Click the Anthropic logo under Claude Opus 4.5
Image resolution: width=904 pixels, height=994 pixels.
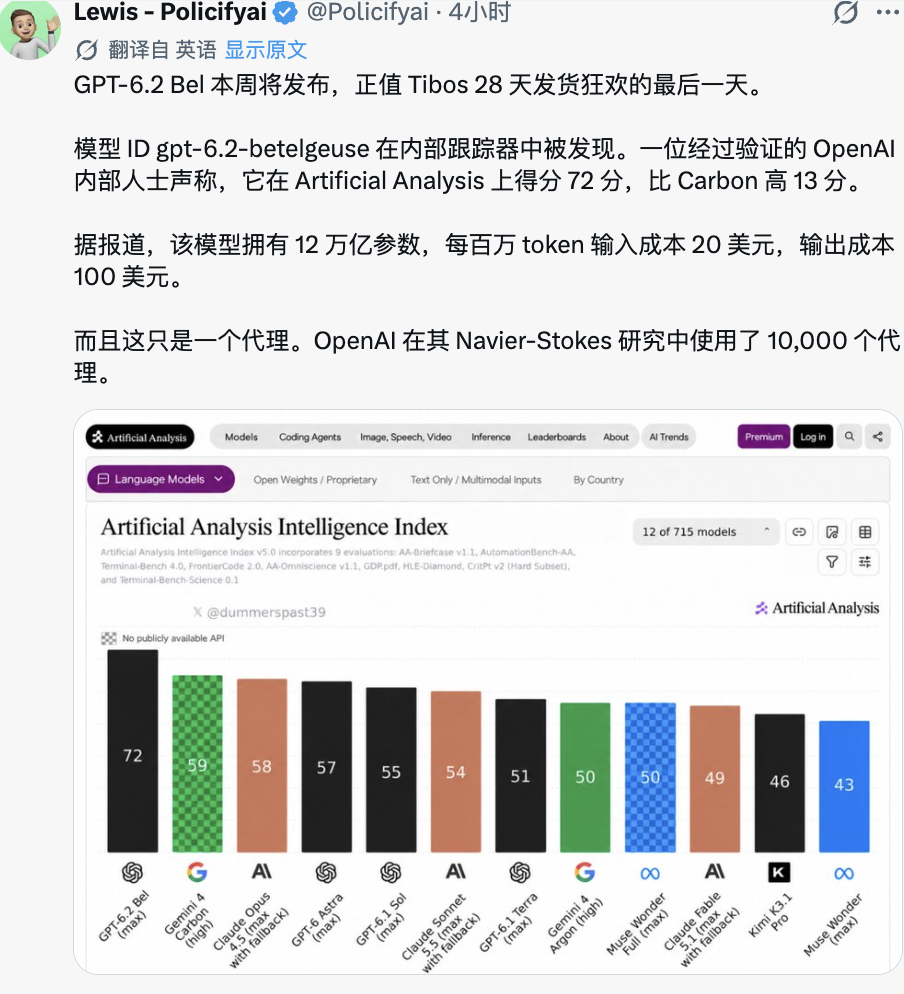click(x=262, y=872)
